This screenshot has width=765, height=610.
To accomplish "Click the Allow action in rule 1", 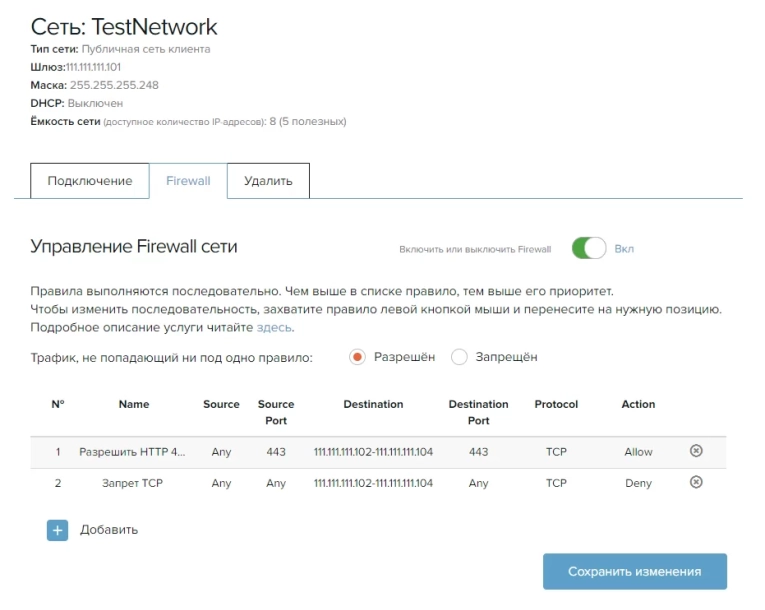I will point(638,452).
